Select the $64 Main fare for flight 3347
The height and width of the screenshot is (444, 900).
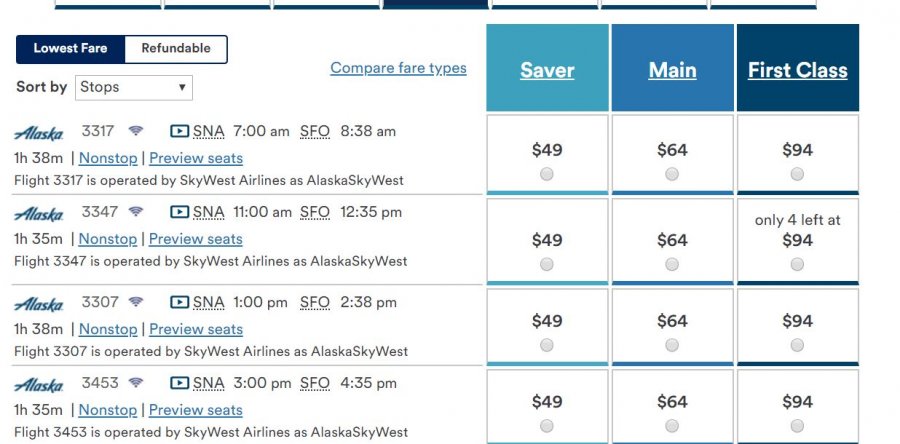(672, 264)
